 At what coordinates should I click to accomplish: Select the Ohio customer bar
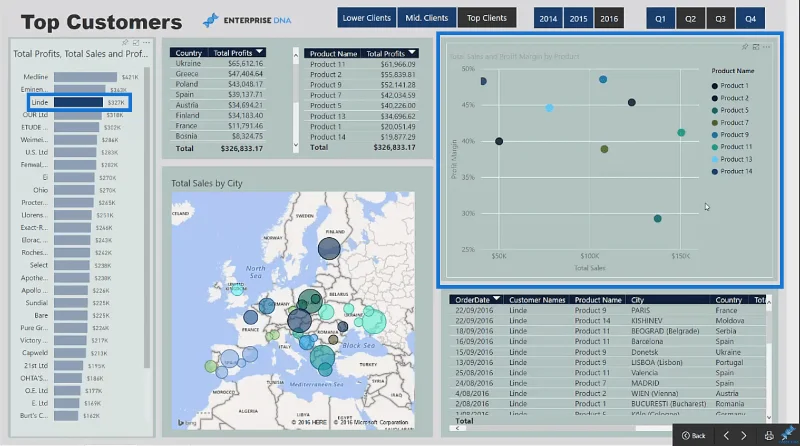pyautogui.click(x=74, y=190)
